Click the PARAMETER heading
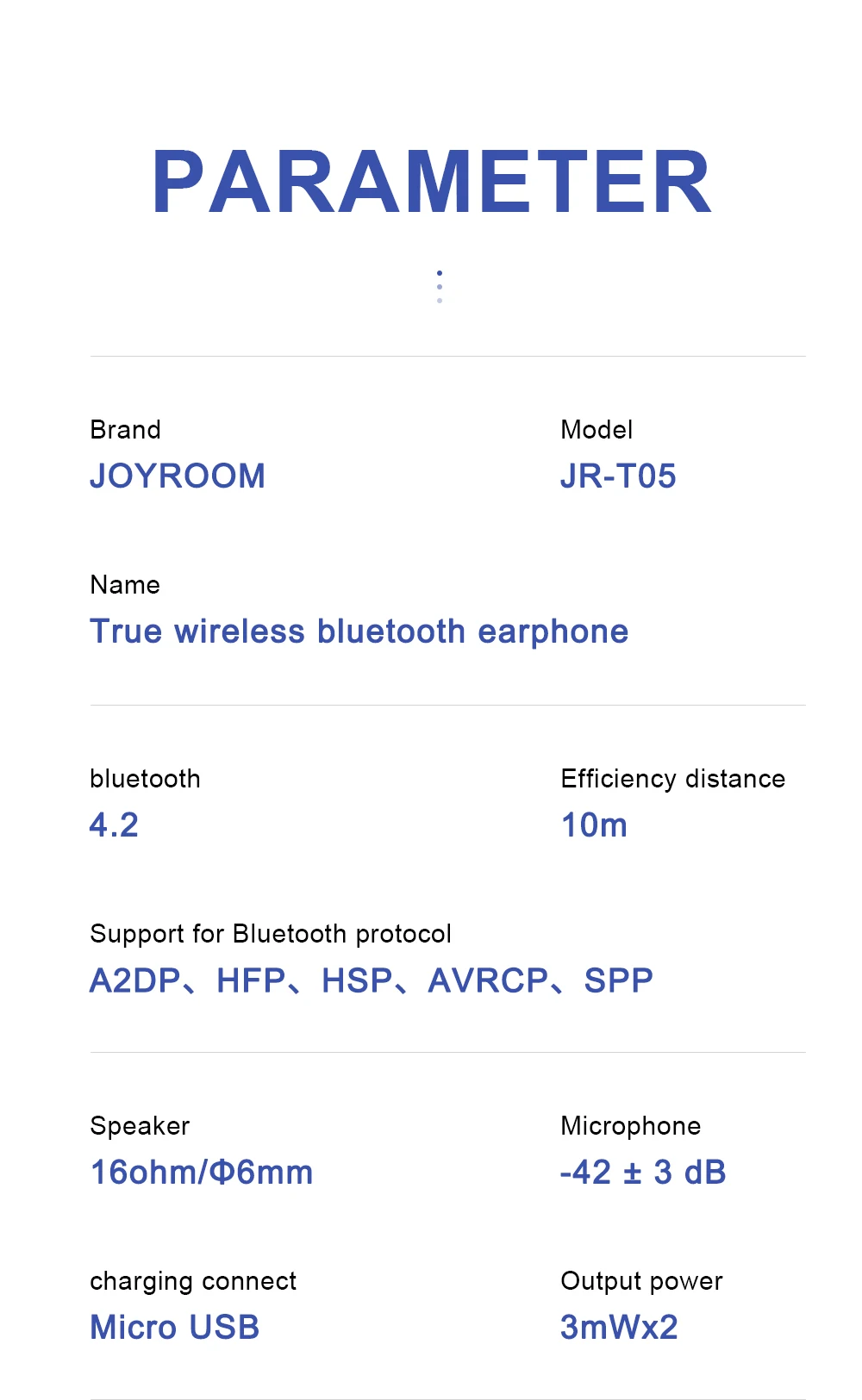This screenshot has width=862, height=1400. pos(432,182)
